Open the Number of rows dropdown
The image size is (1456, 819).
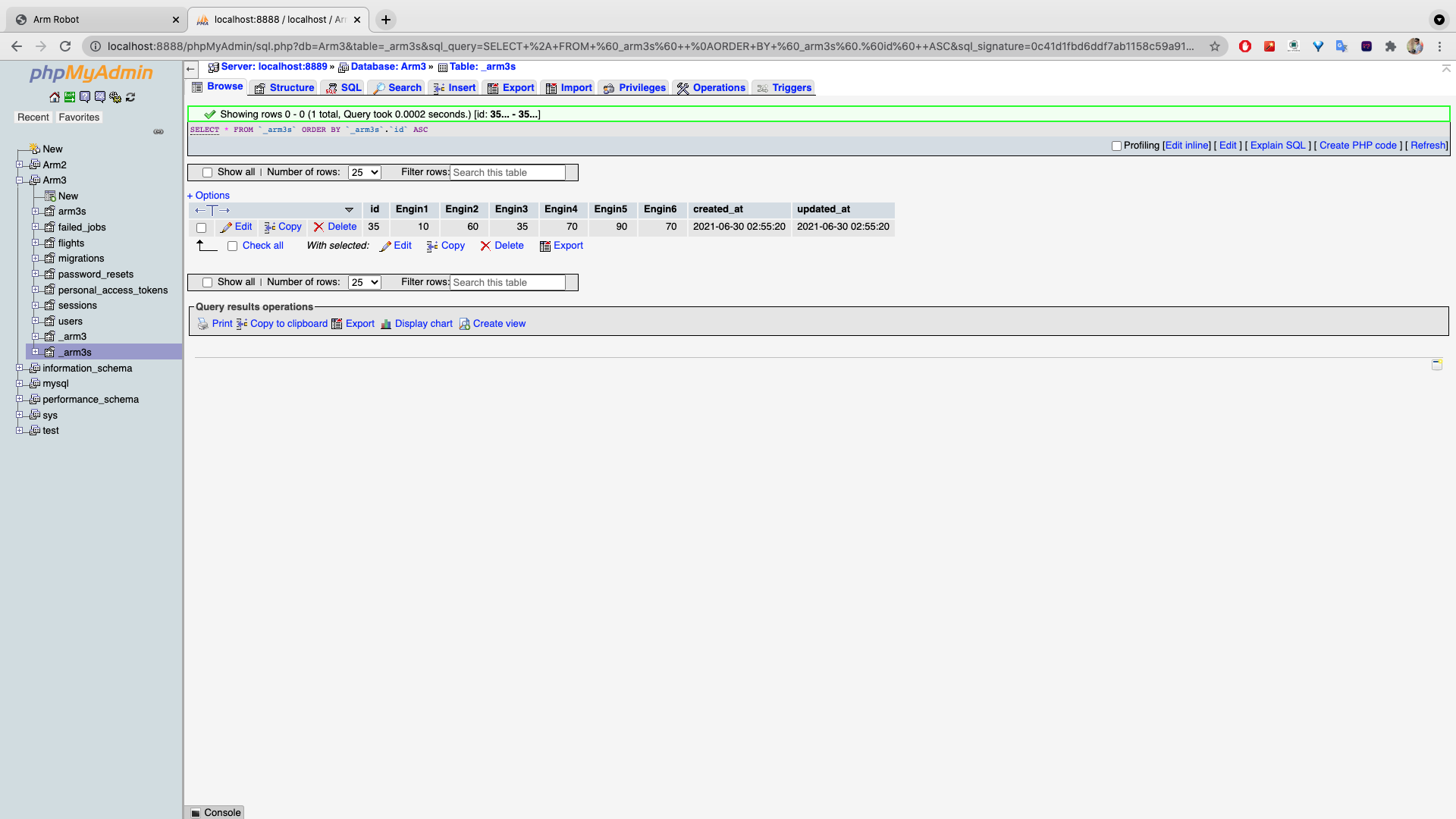364,172
